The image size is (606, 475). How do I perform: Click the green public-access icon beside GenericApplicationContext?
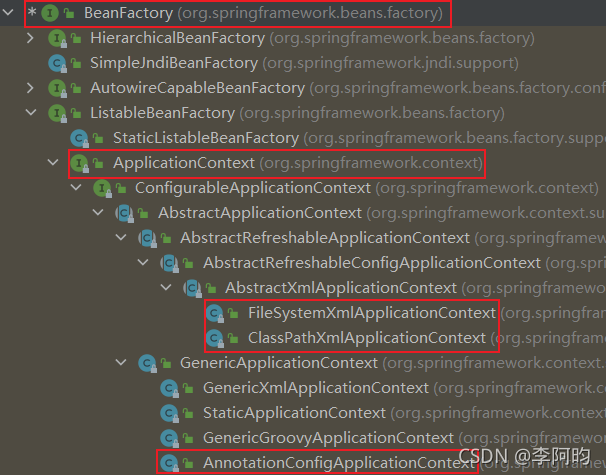click(166, 363)
